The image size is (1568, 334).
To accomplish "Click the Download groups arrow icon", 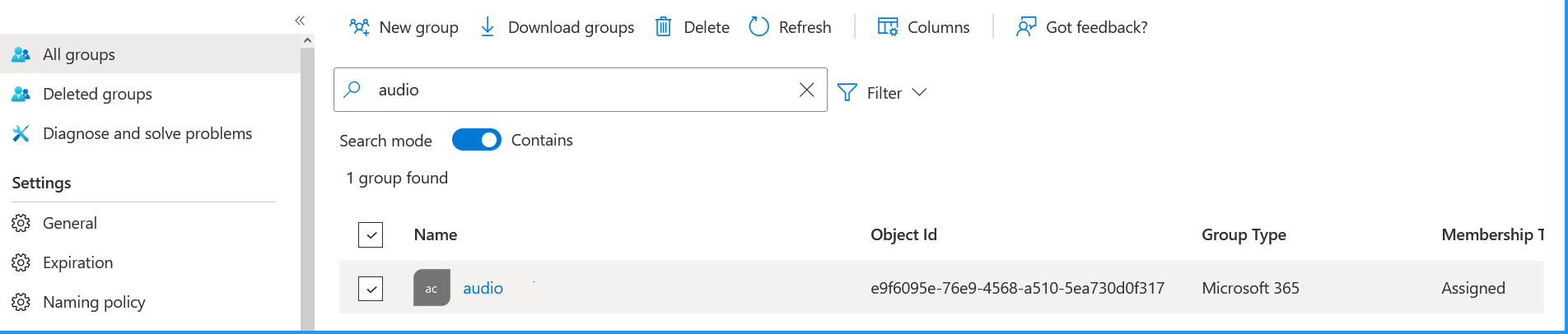I will tap(488, 27).
